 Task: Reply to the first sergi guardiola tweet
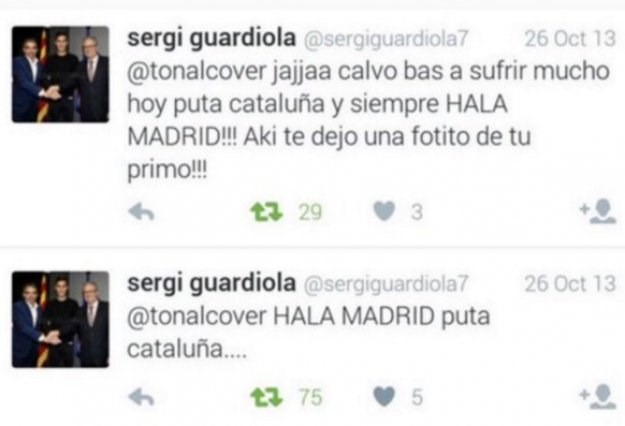141,212
